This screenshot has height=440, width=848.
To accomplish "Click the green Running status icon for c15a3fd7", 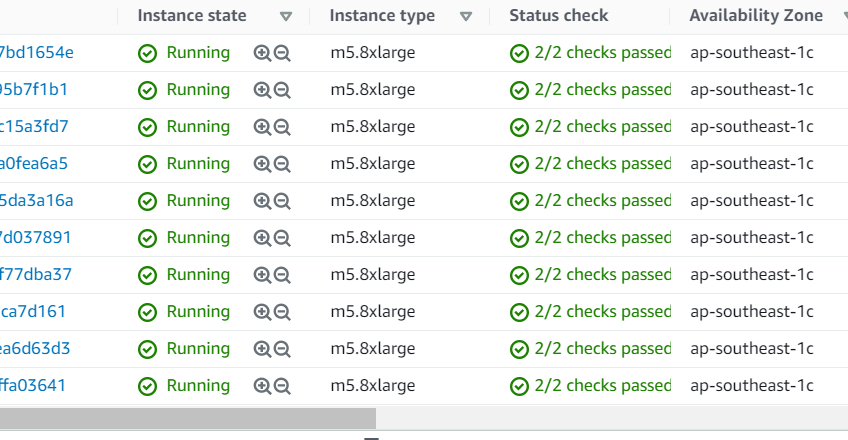I will point(147,128).
